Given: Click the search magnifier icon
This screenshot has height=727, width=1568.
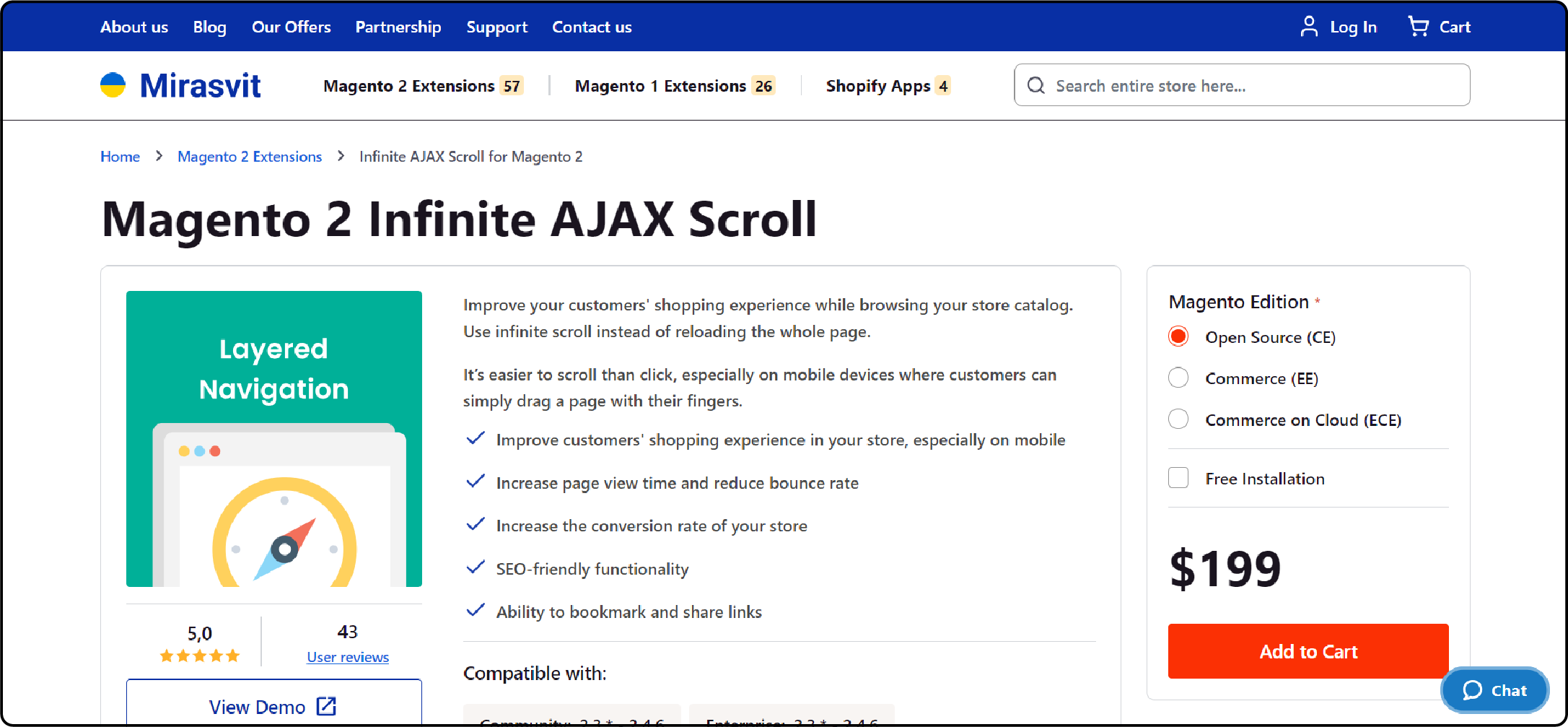Looking at the screenshot, I should click(1036, 85).
